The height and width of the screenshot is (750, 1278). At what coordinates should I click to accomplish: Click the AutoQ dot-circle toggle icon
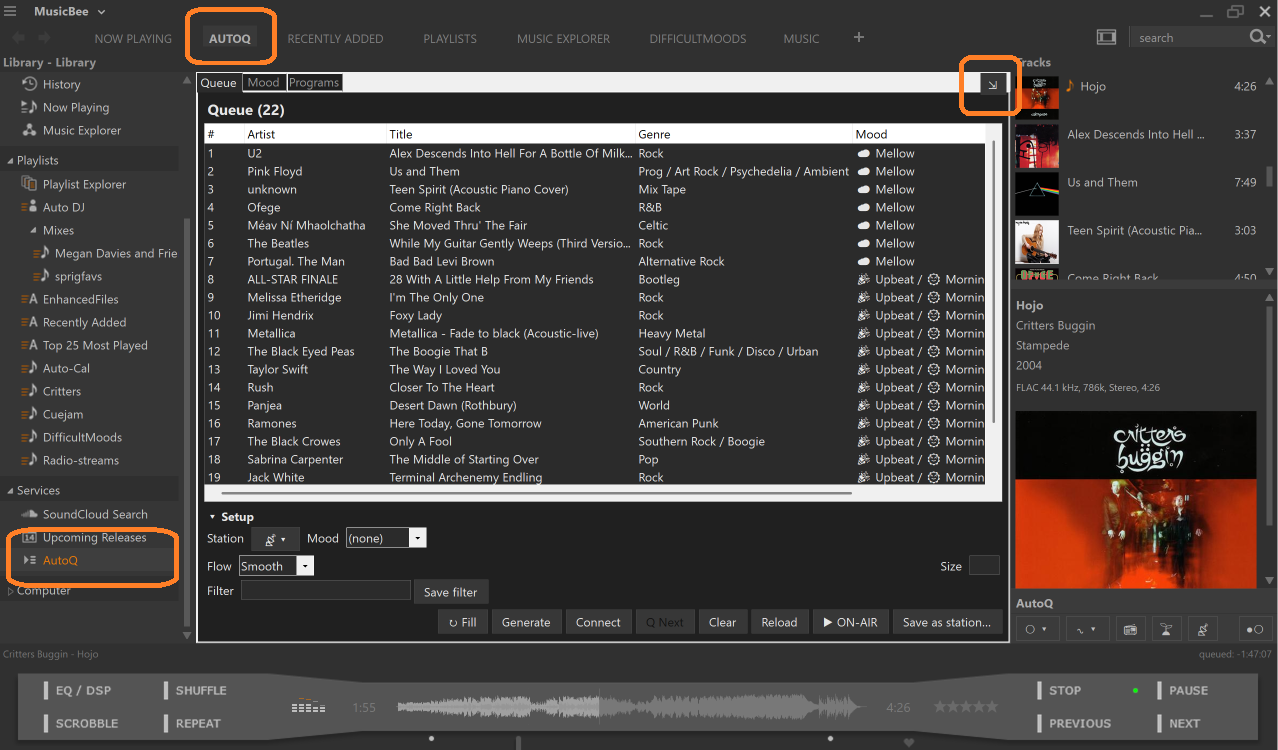(1252, 629)
